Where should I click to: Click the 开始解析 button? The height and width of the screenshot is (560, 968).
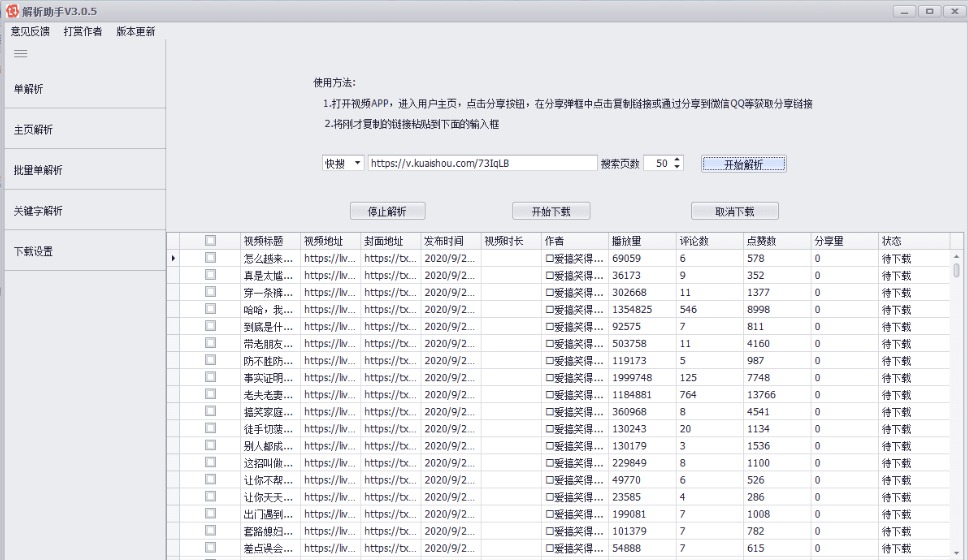744,164
